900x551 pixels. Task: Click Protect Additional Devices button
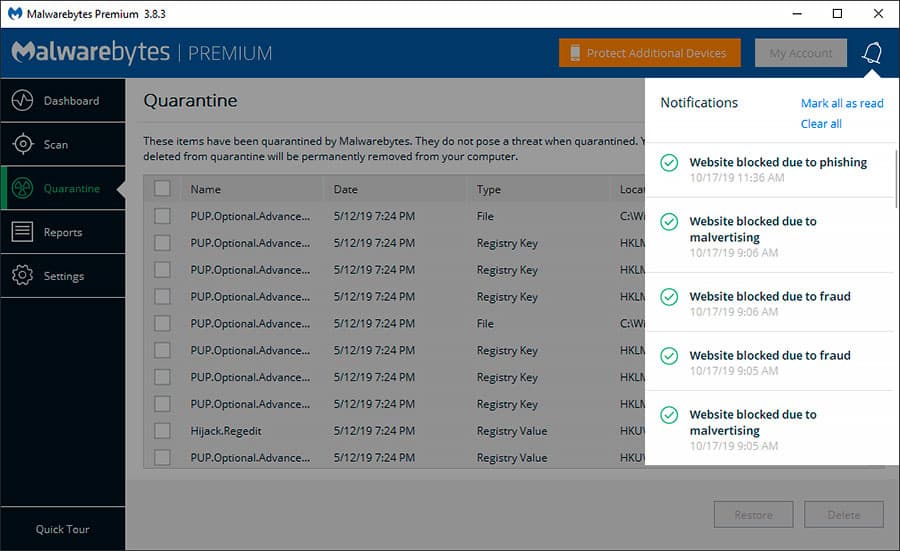[650, 53]
